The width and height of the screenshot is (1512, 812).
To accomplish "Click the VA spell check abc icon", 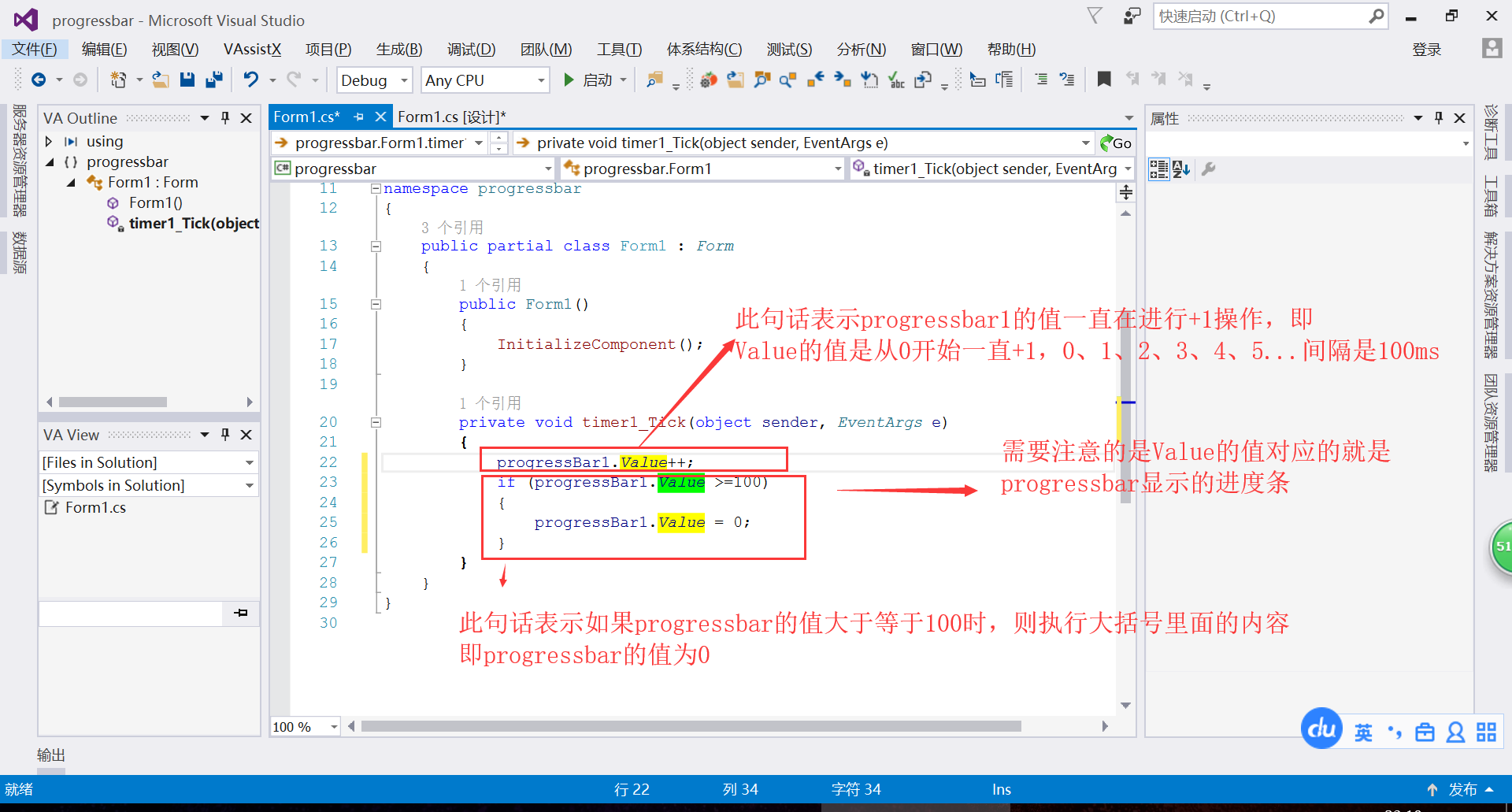I will click(x=896, y=80).
